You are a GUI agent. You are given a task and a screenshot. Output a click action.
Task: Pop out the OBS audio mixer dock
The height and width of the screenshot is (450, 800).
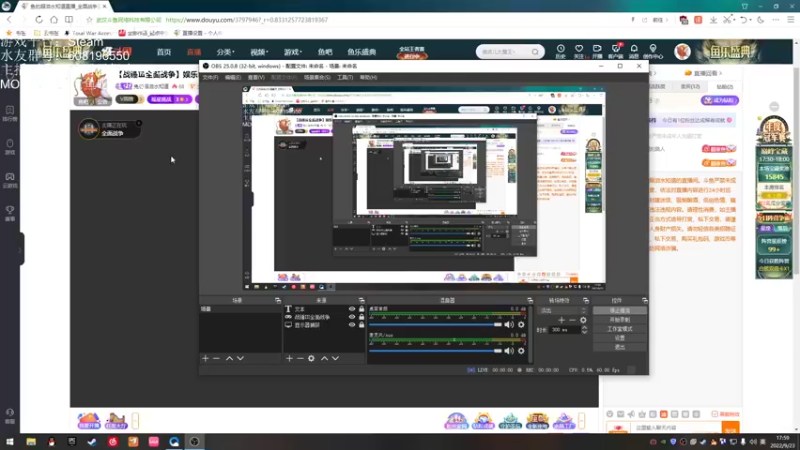(x=530, y=301)
